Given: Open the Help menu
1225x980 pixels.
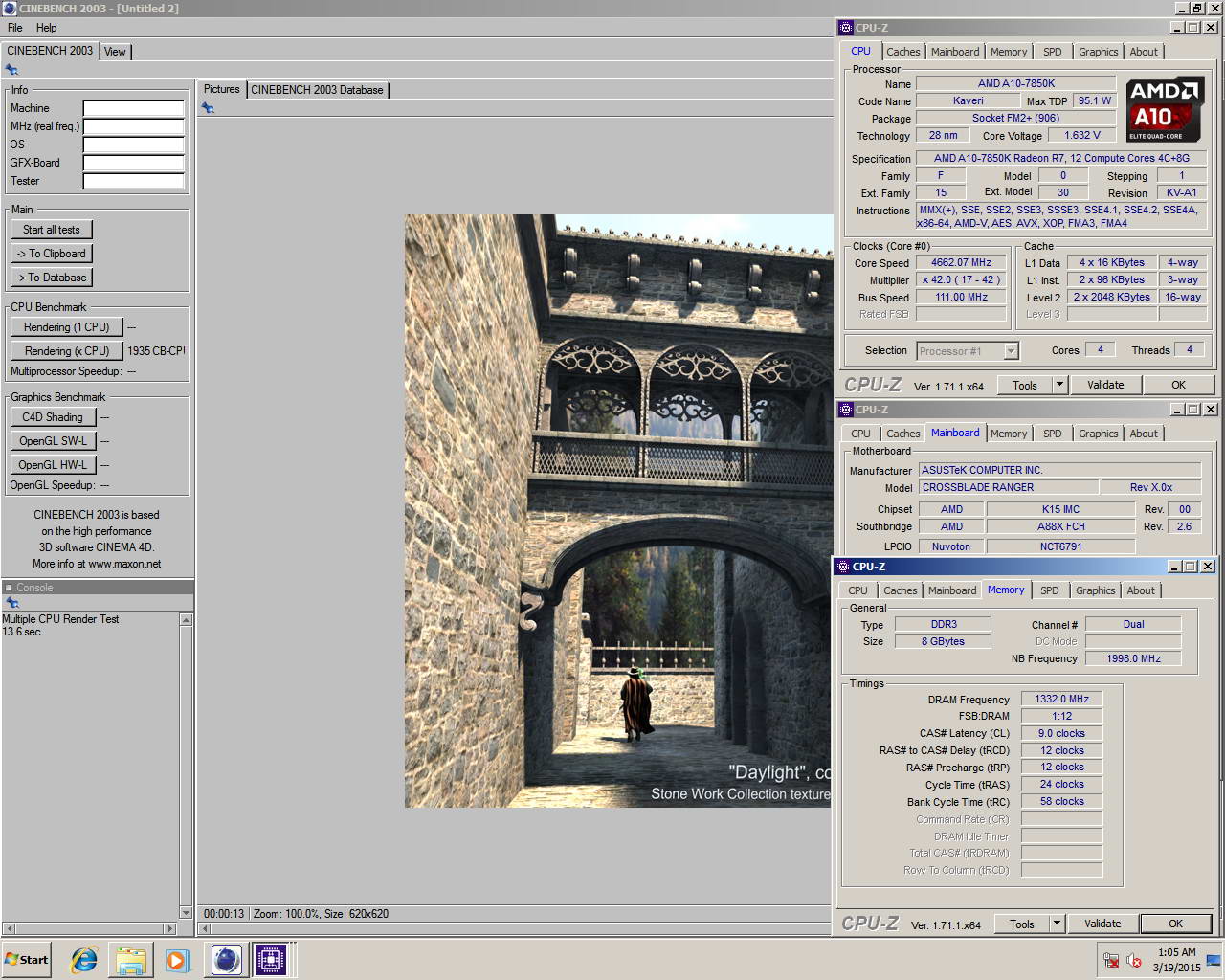Looking at the screenshot, I should 47,28.
